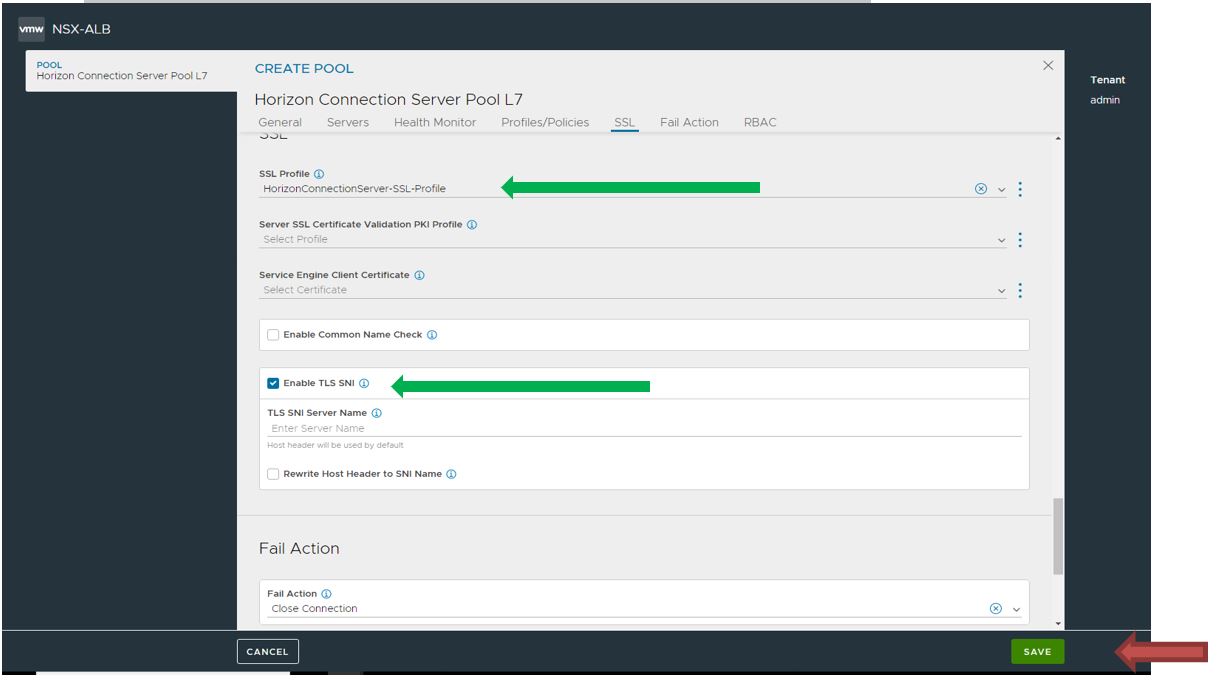
Task: Click into the TLS SNI Server Name field
Action: (645, 428)
